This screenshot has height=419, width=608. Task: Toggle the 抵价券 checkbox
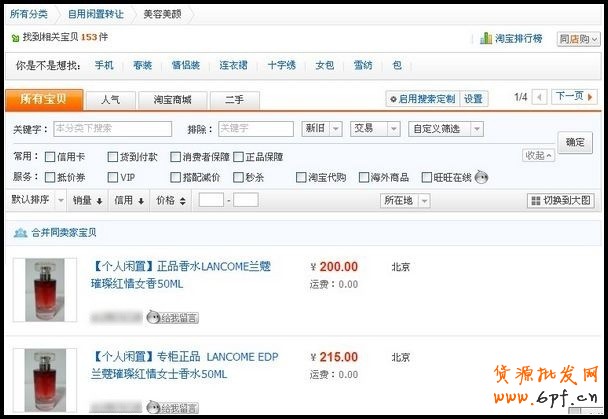tap(50, 177)
